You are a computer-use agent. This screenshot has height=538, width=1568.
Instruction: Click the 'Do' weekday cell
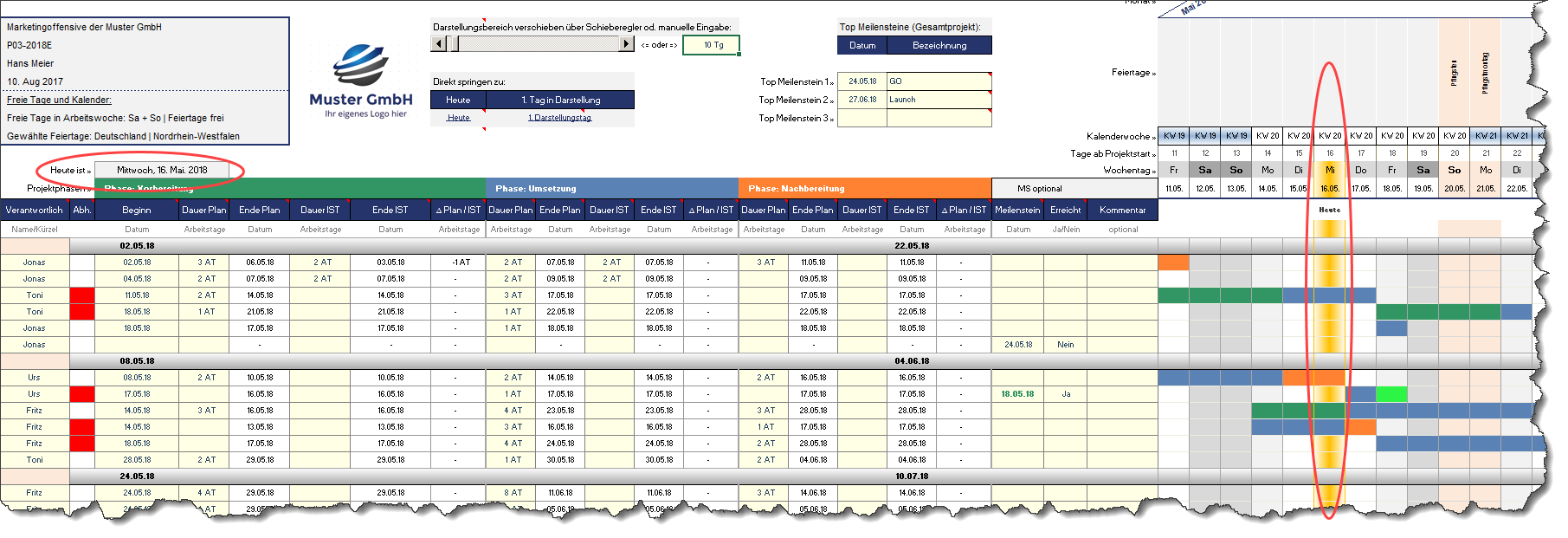click(1360, 170)
